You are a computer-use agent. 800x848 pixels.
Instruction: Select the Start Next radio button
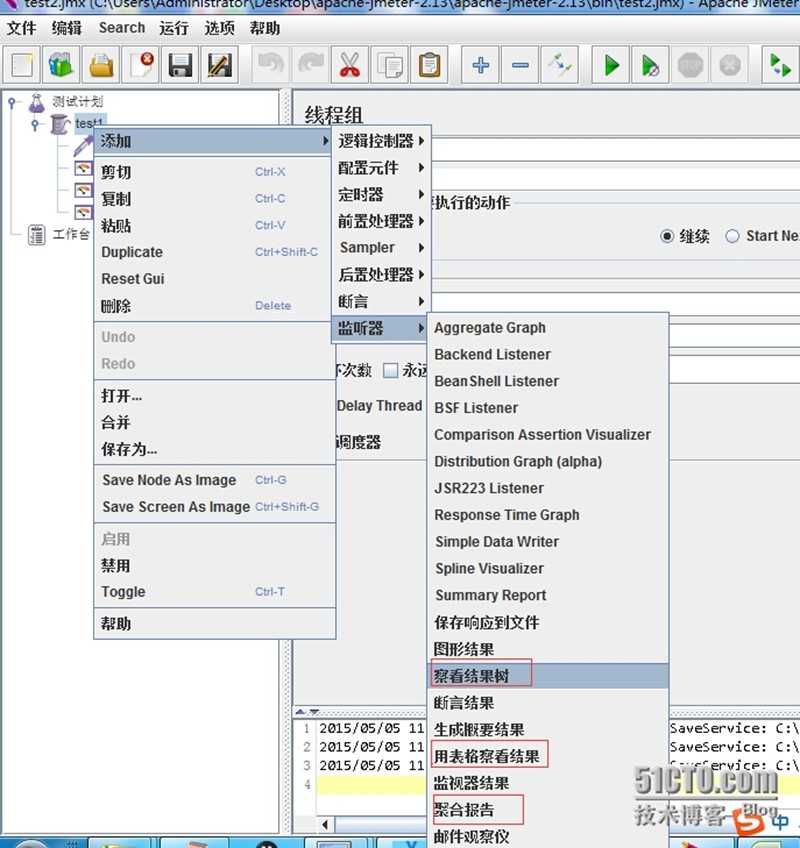(732, 236)
